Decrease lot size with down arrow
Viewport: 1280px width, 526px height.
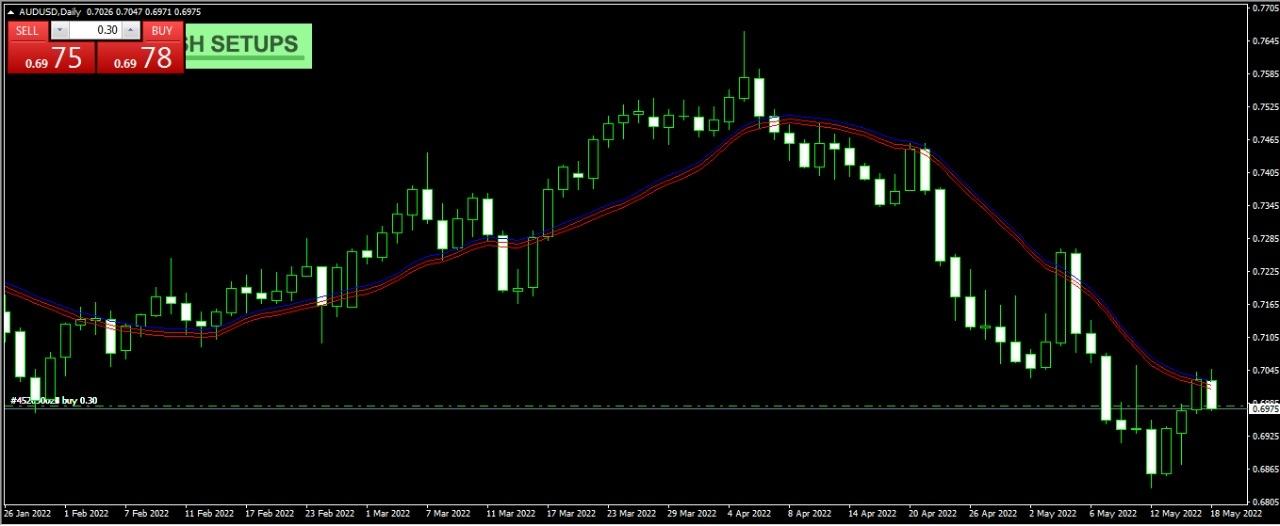(58, 31)
